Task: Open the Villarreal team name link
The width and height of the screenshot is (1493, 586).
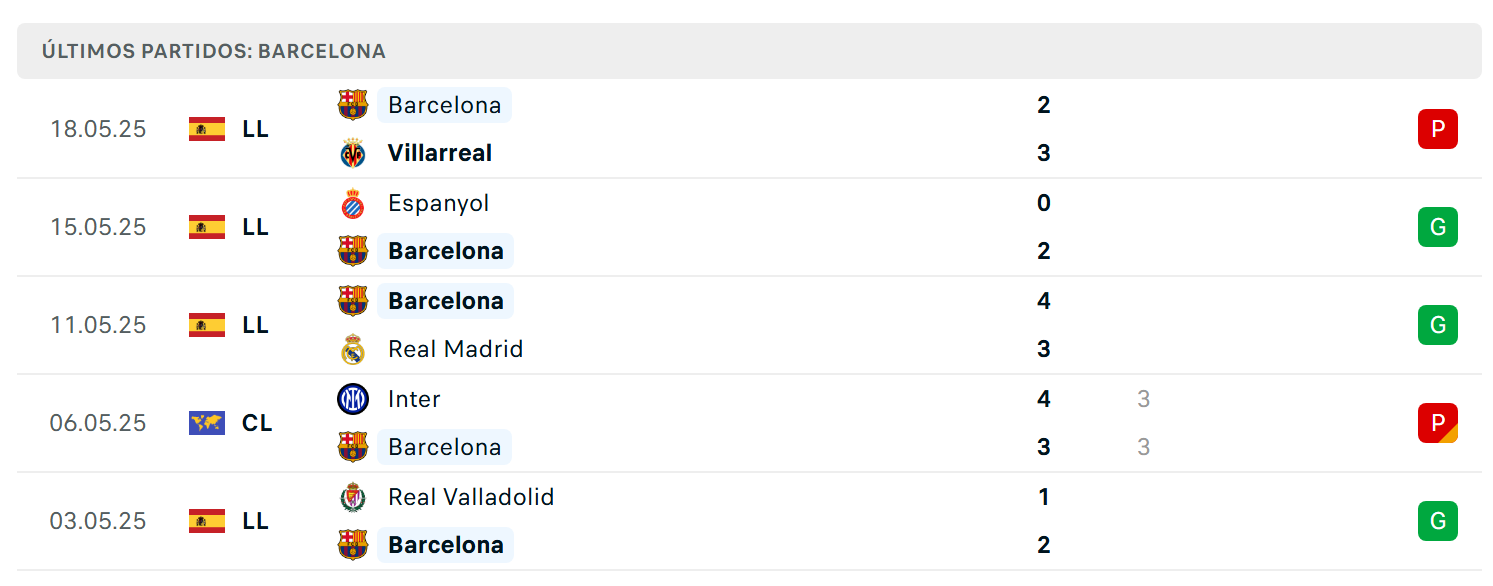Action: [x=440, y=153]
